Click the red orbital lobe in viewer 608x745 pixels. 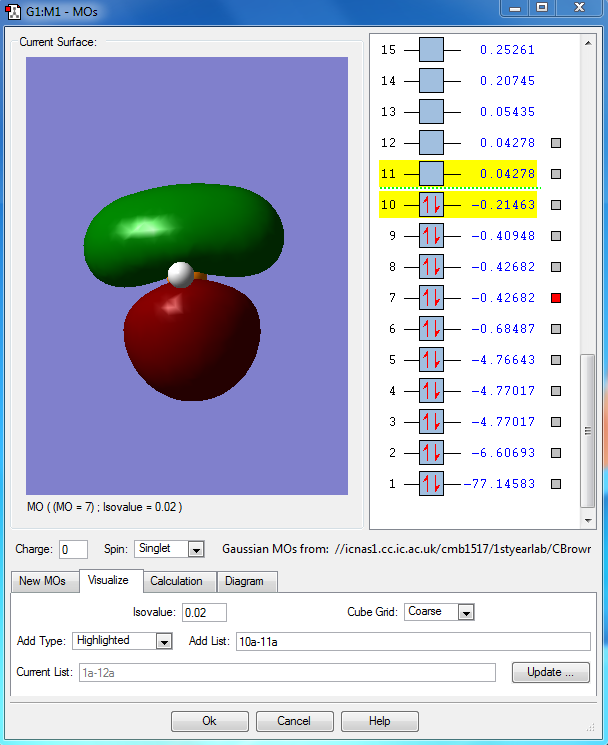[192, 341]
